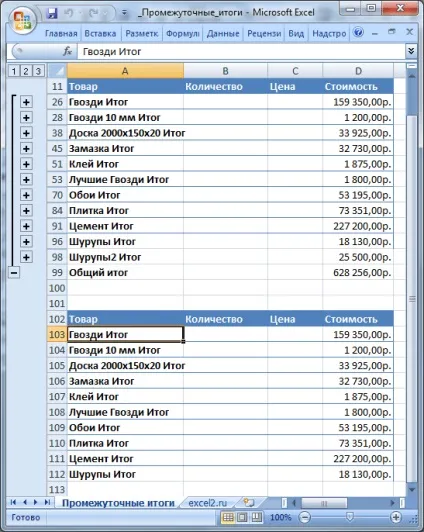Click the formula bar showing Гвозди Итог
The width and height of the screenshot is (424, 532).
241,52
